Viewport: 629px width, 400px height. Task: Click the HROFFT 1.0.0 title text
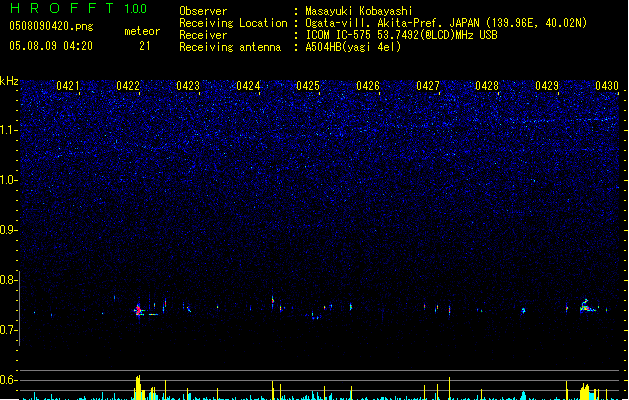pyautogui.click(x=78, y=8)
